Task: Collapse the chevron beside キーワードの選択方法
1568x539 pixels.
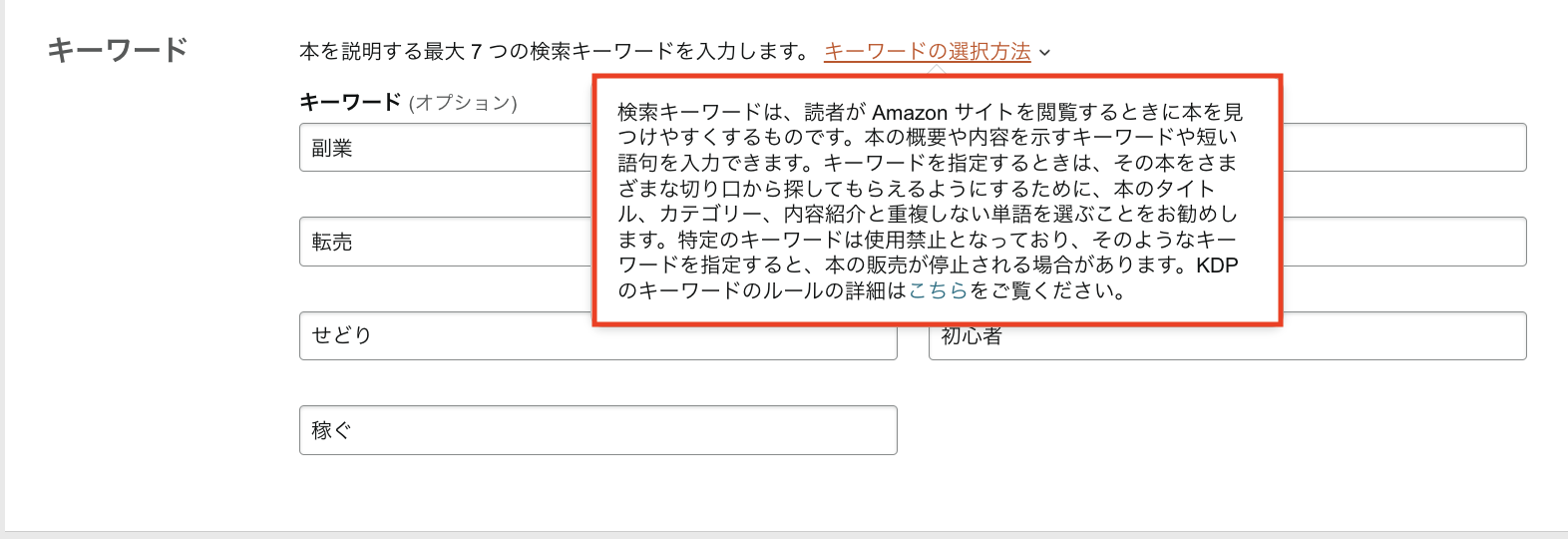Action: (1044, 53)
